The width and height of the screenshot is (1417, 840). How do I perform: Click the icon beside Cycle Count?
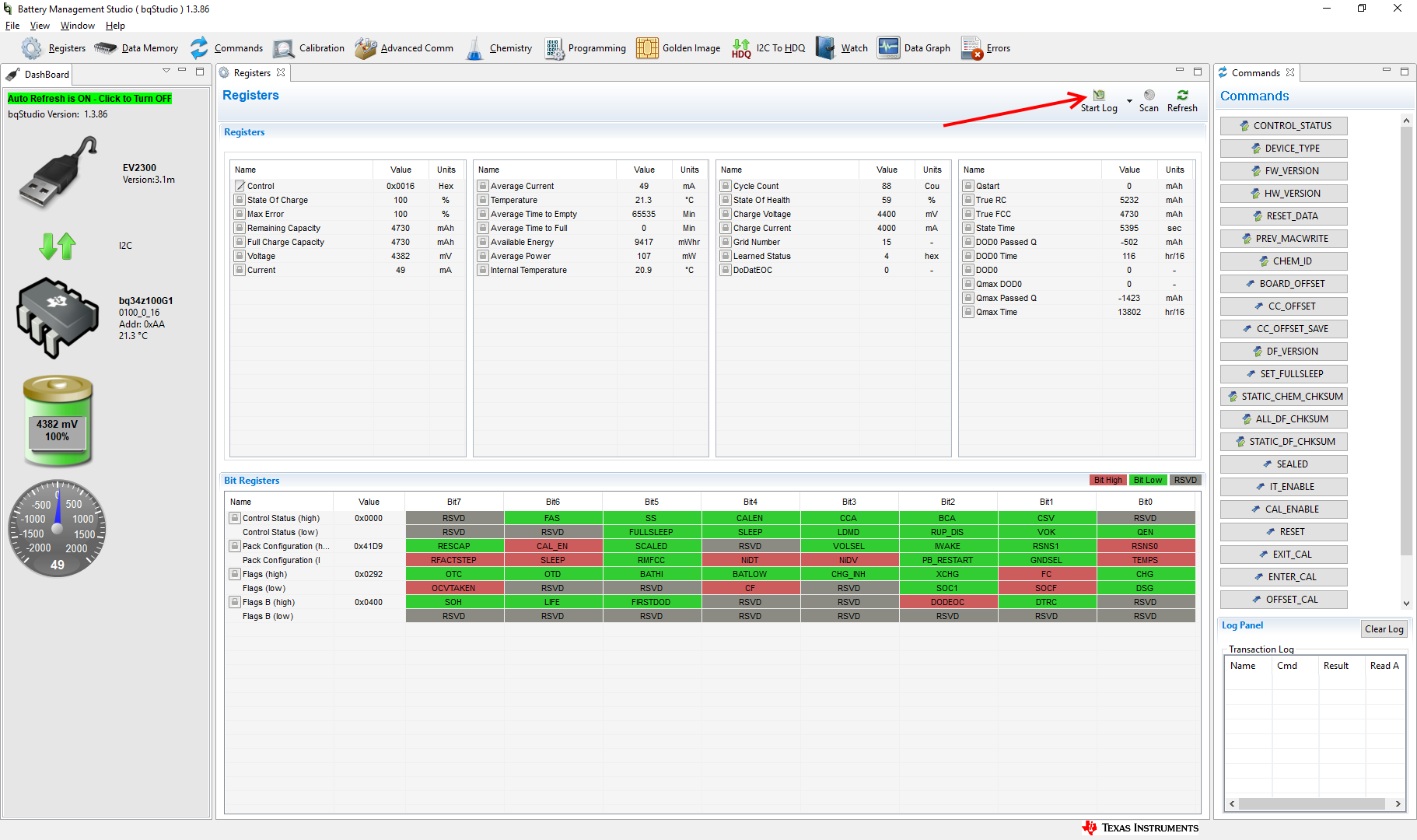pos(726,186)
